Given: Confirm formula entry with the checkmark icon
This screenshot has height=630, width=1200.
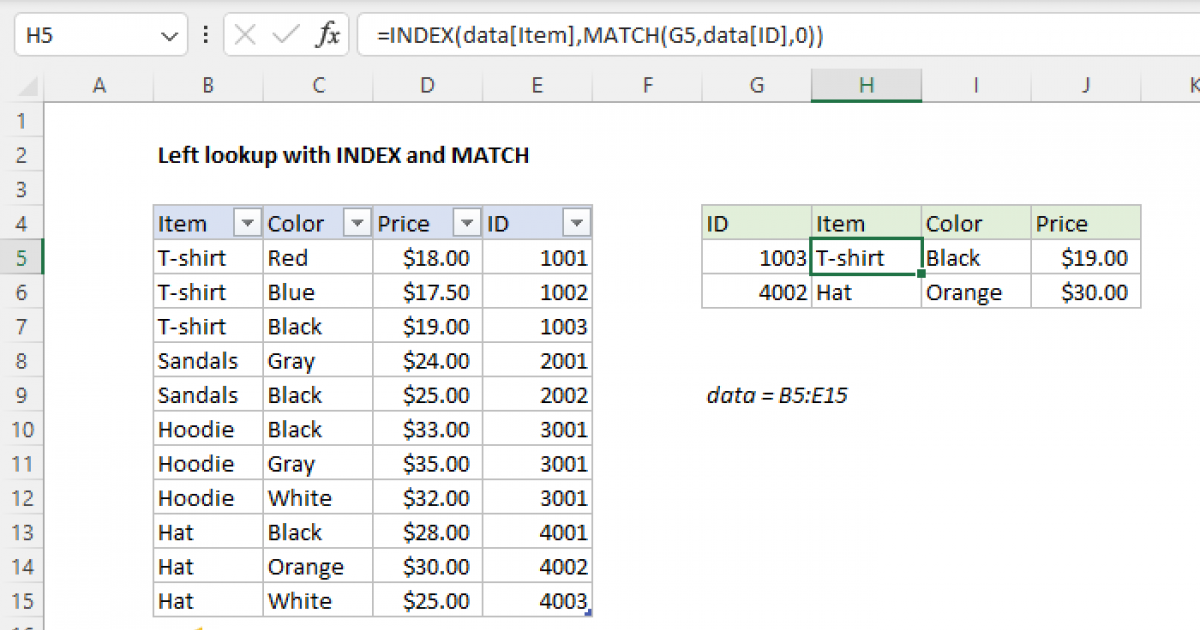Looking at the screenshot, I should (x=281, y=33).
